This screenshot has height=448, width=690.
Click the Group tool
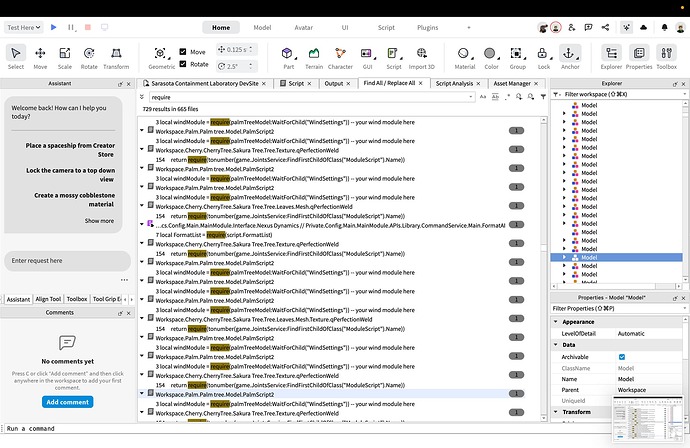click(518, 58)
